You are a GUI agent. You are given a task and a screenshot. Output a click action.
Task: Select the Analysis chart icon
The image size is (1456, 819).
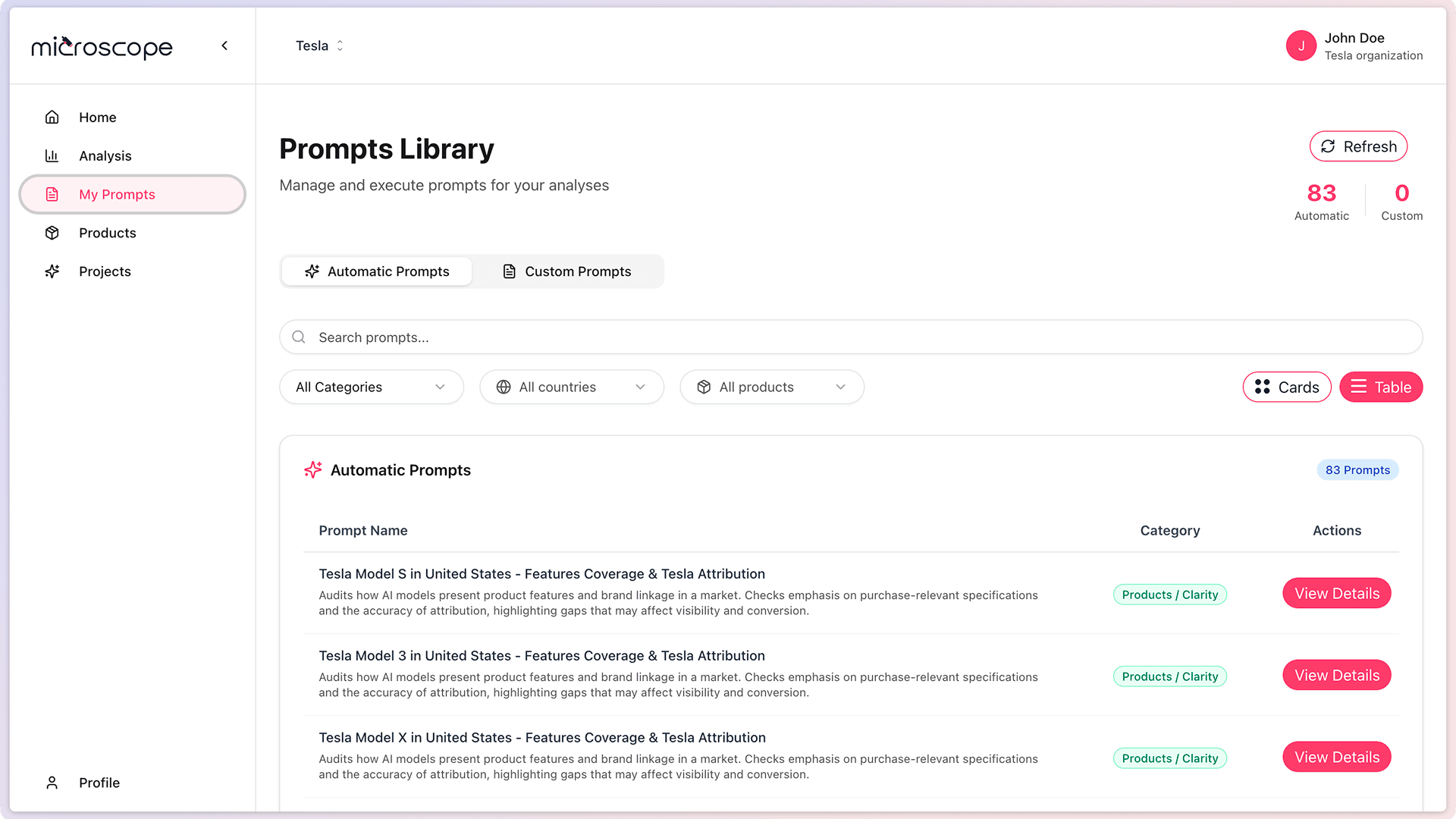52,155
